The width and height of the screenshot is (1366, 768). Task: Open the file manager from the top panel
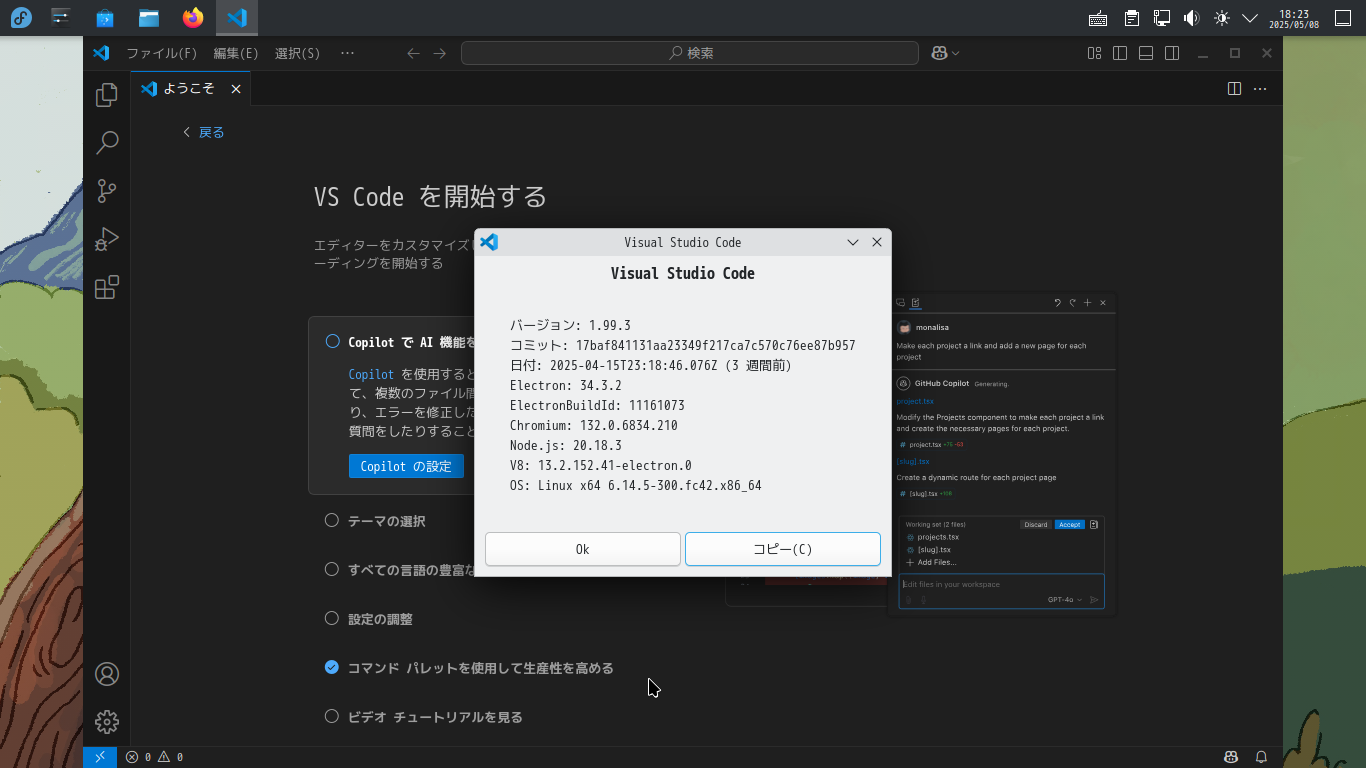[149, 18]
